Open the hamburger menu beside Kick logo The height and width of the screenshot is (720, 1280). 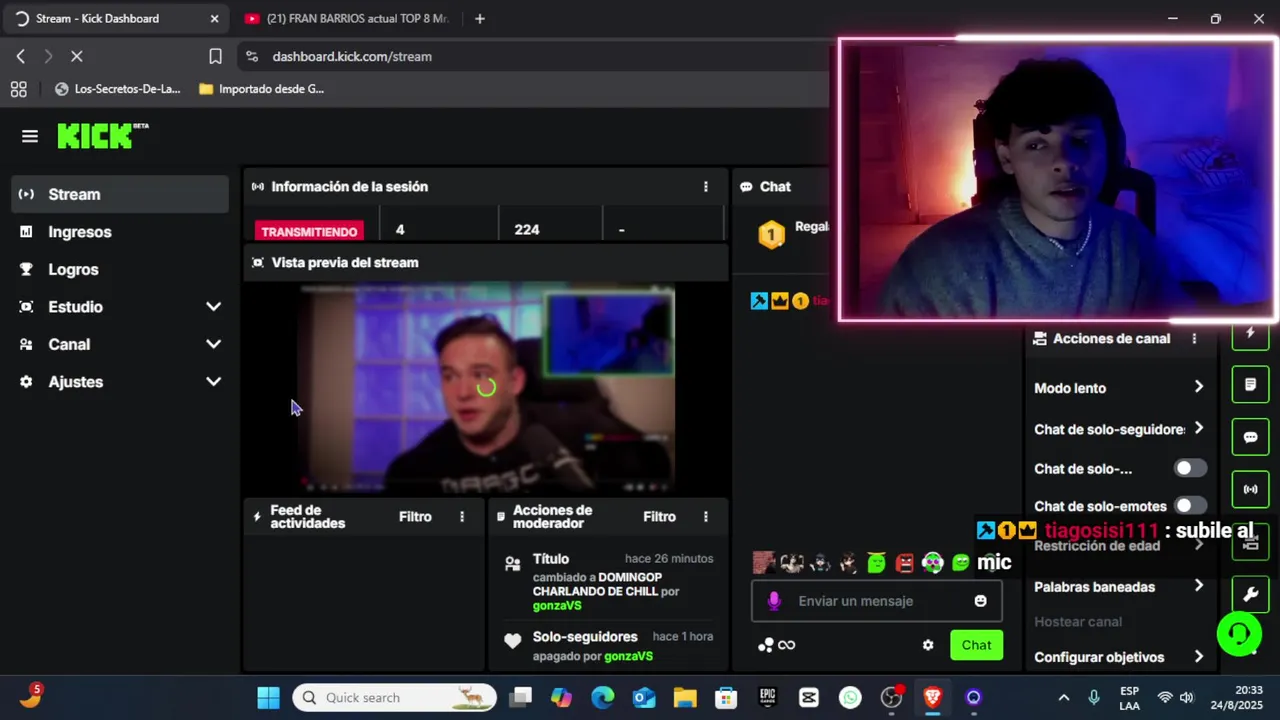tap(30, 136)
